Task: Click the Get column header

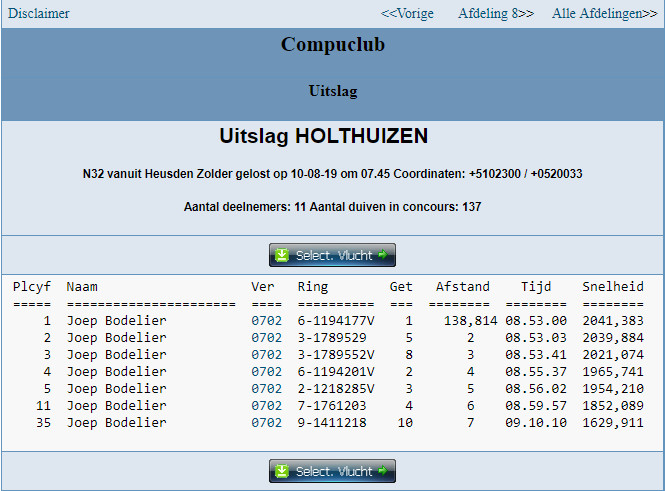Action: tap(401, 287)
